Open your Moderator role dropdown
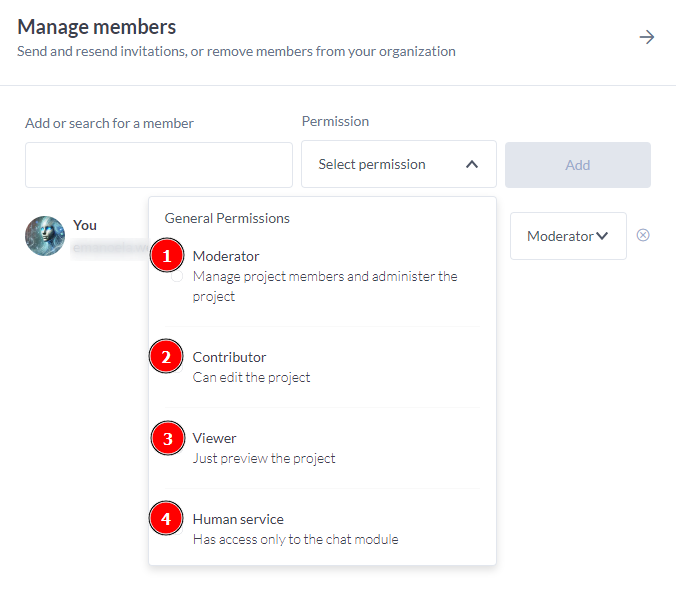 click(568, 236)
